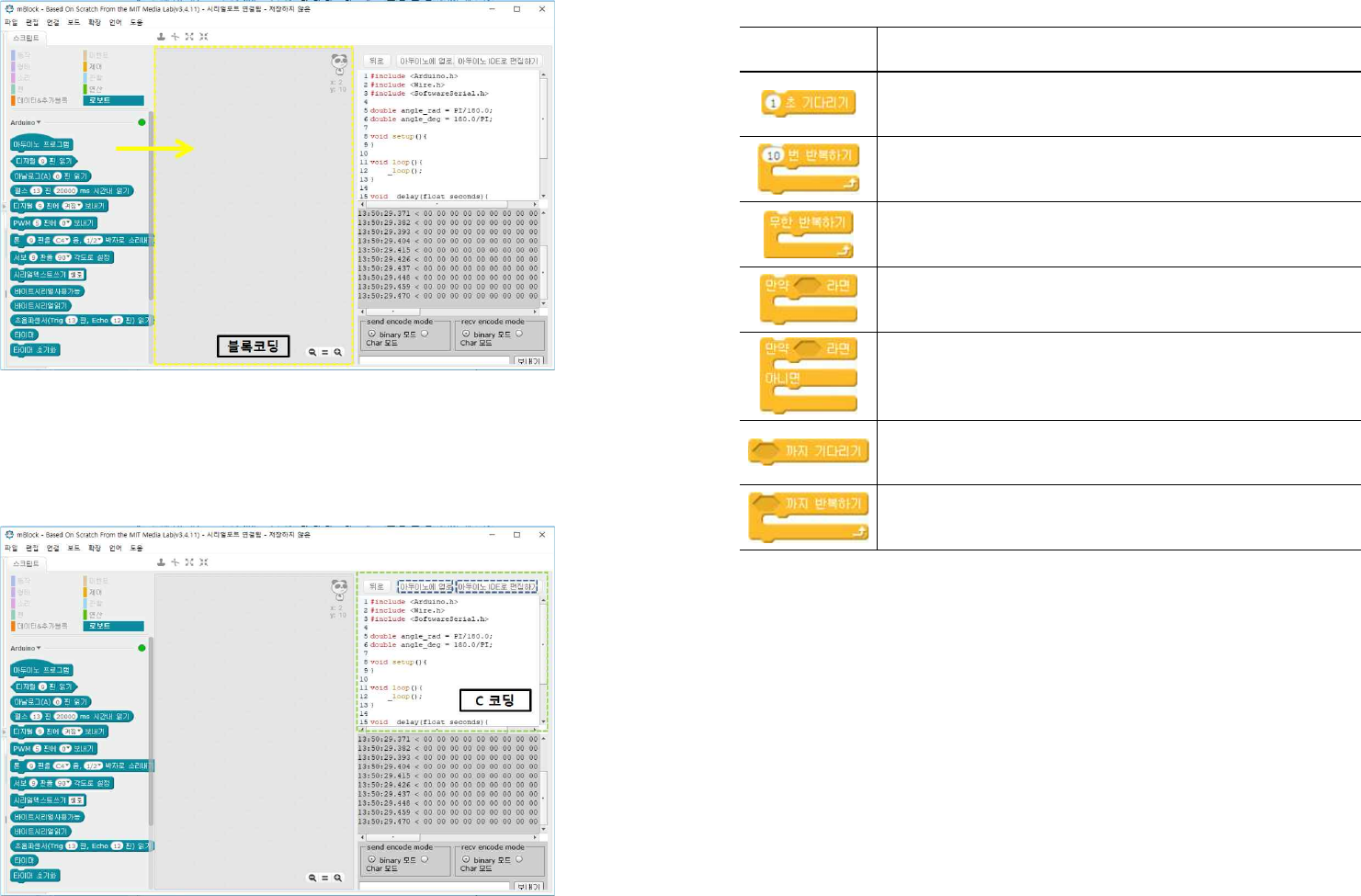Select the Grow sprite tool, lower mBlock window
Viewport: 1361px width, 896px height.
pyautogui.click(x=189, y=562)
